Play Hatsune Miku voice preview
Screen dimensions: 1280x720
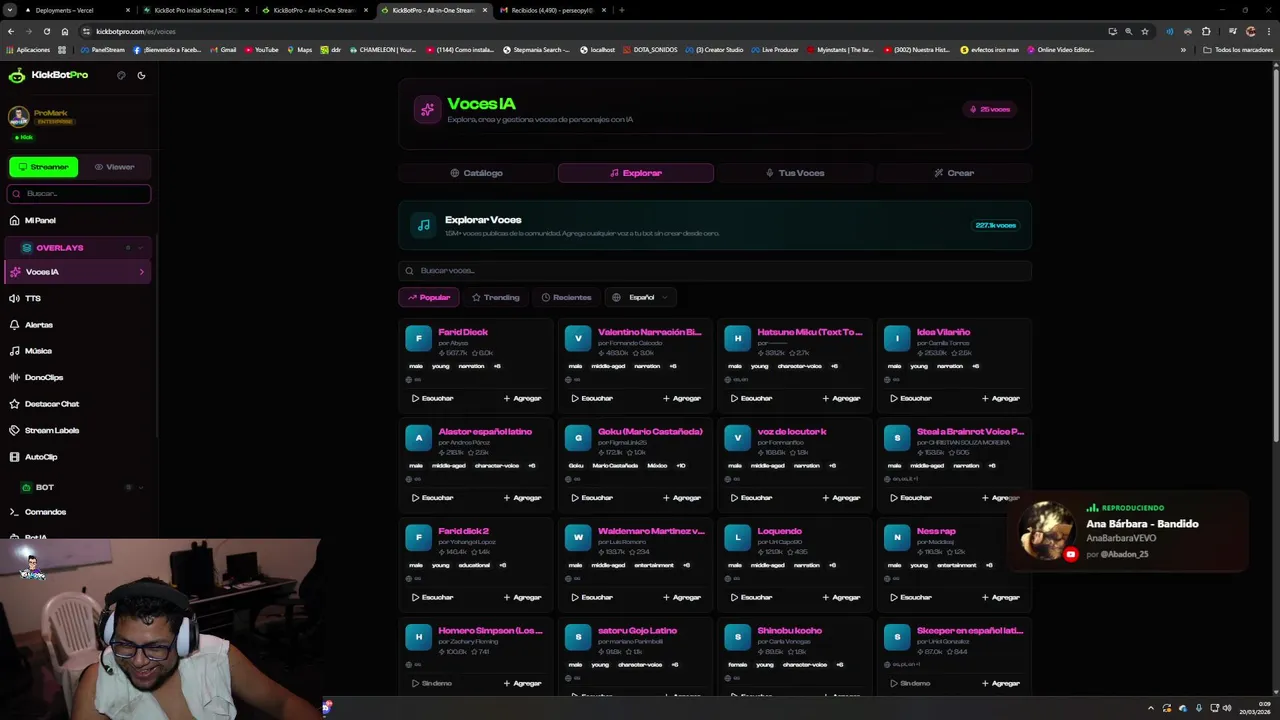751,398
